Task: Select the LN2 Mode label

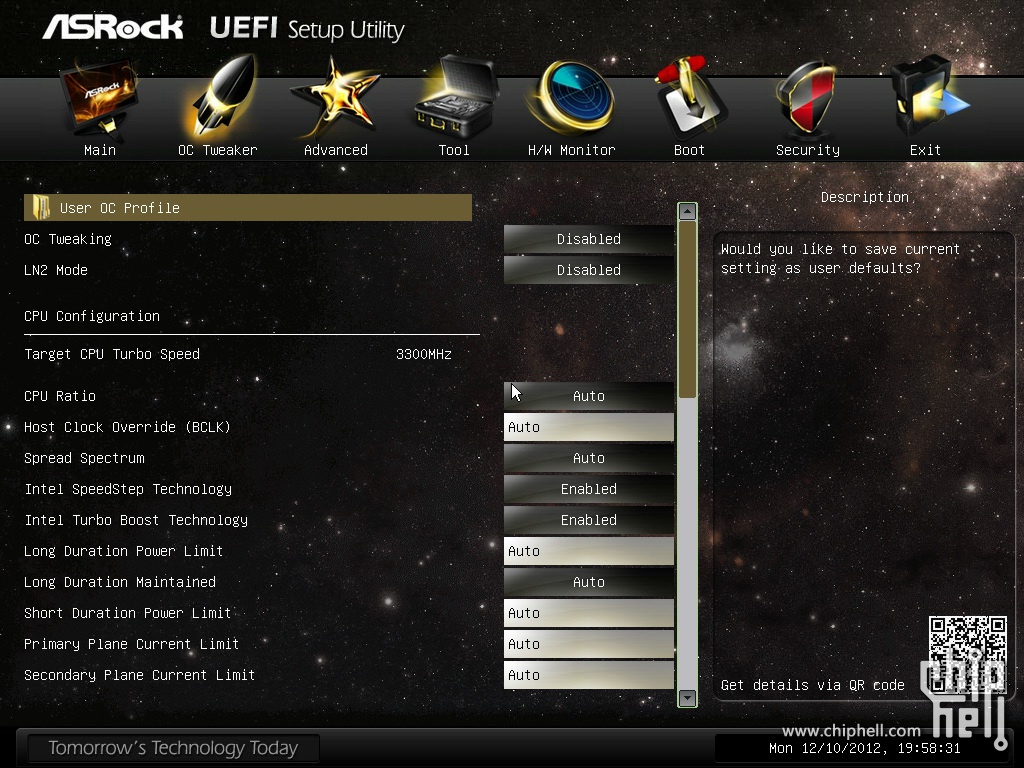Action: coord(56,270)
